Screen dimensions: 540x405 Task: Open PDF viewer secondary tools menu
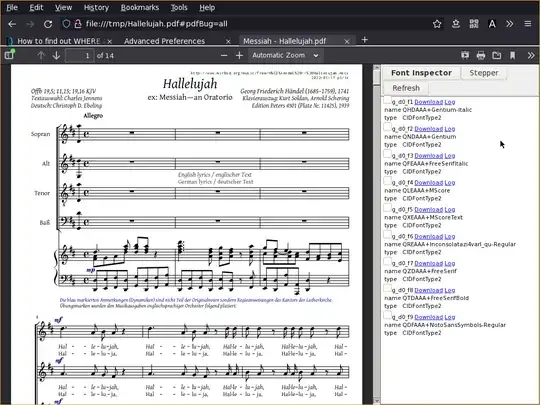tap(531, 55)
